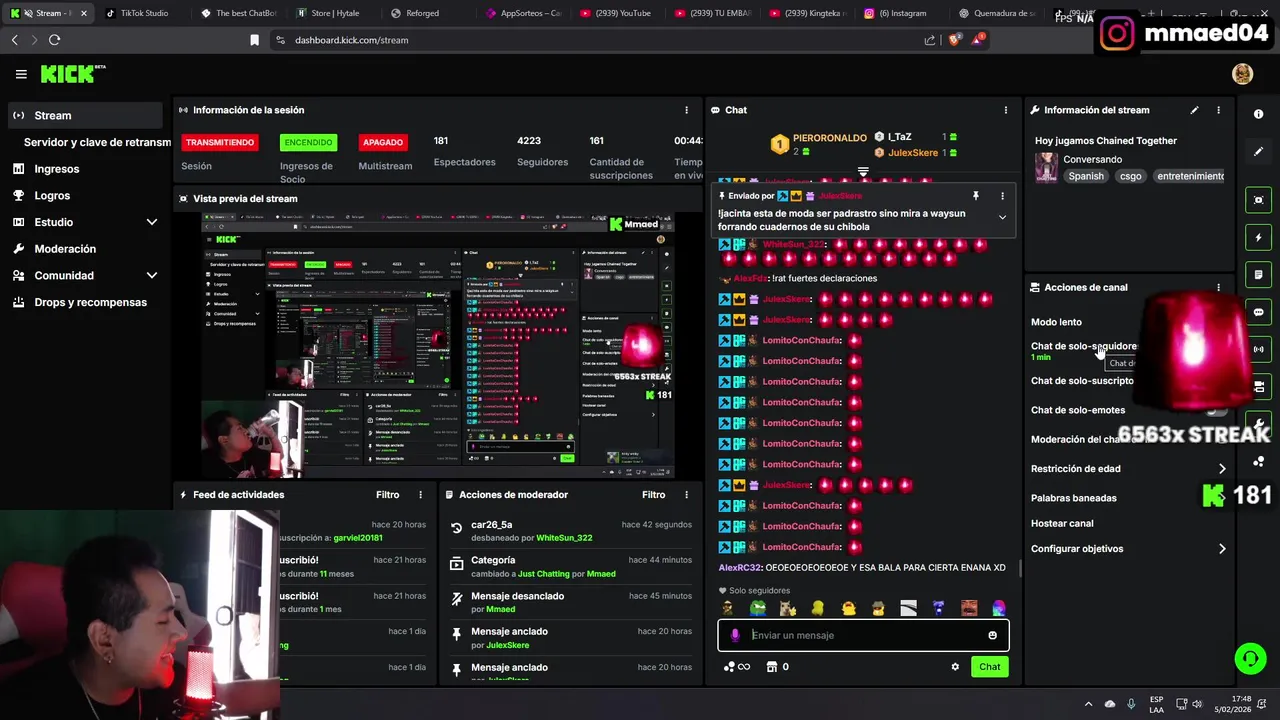Click the Kick logo in the header
This screenshot has height=720, width=1280.
pos(72,74)
